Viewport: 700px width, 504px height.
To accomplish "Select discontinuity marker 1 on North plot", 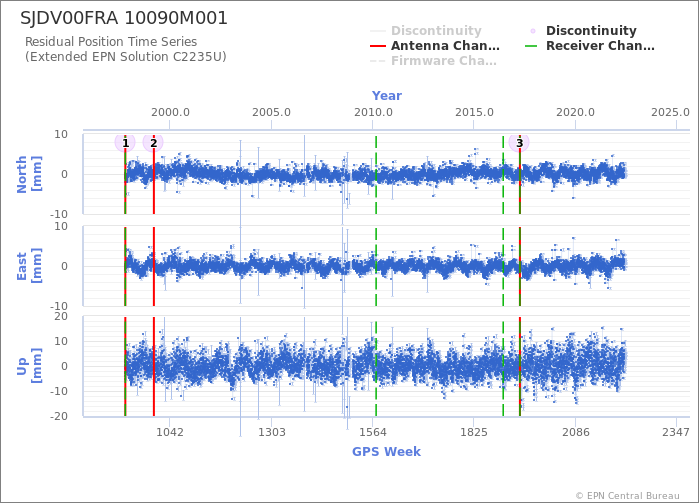I will point(125,143).
